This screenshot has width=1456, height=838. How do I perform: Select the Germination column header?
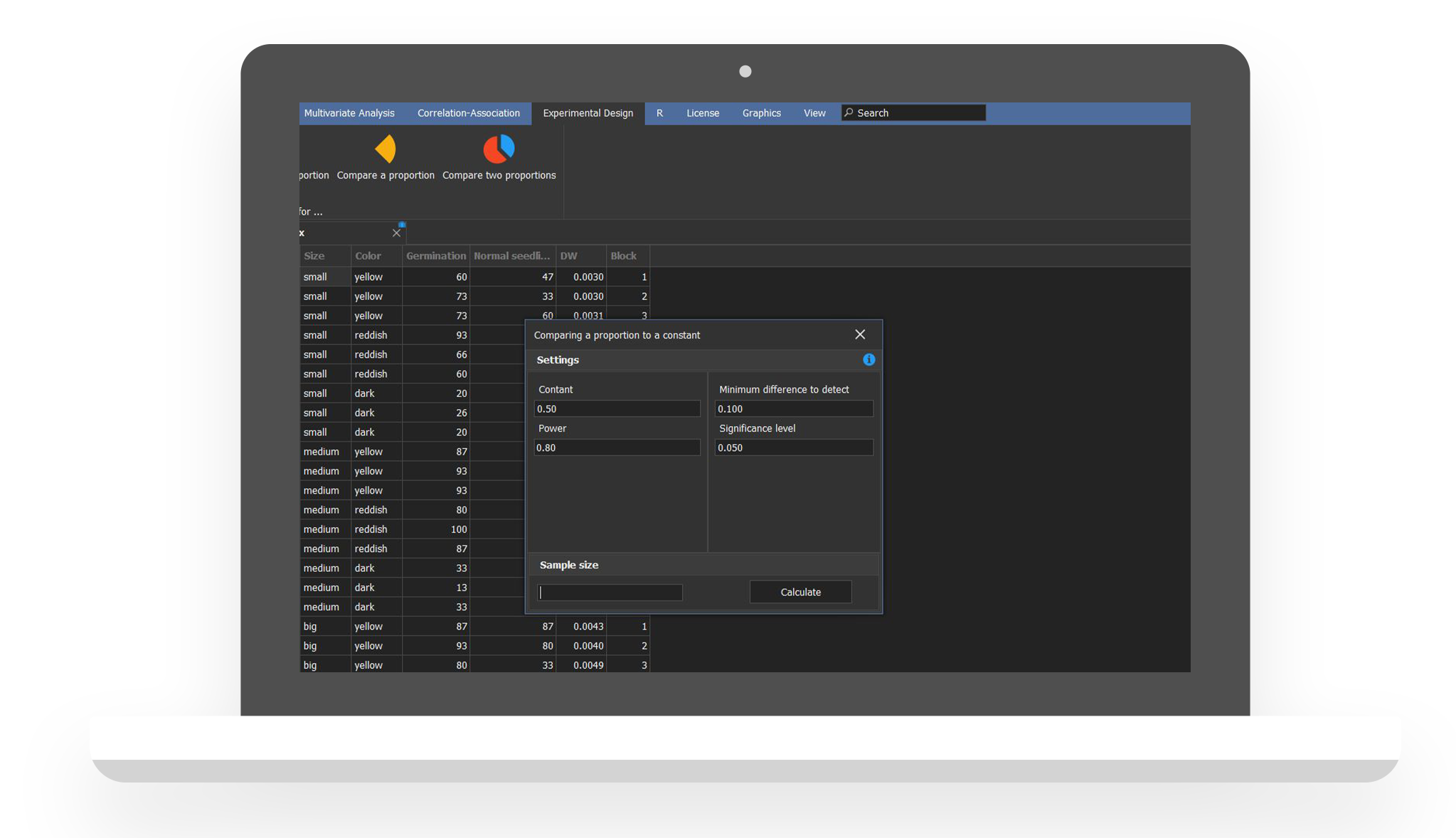435,256
